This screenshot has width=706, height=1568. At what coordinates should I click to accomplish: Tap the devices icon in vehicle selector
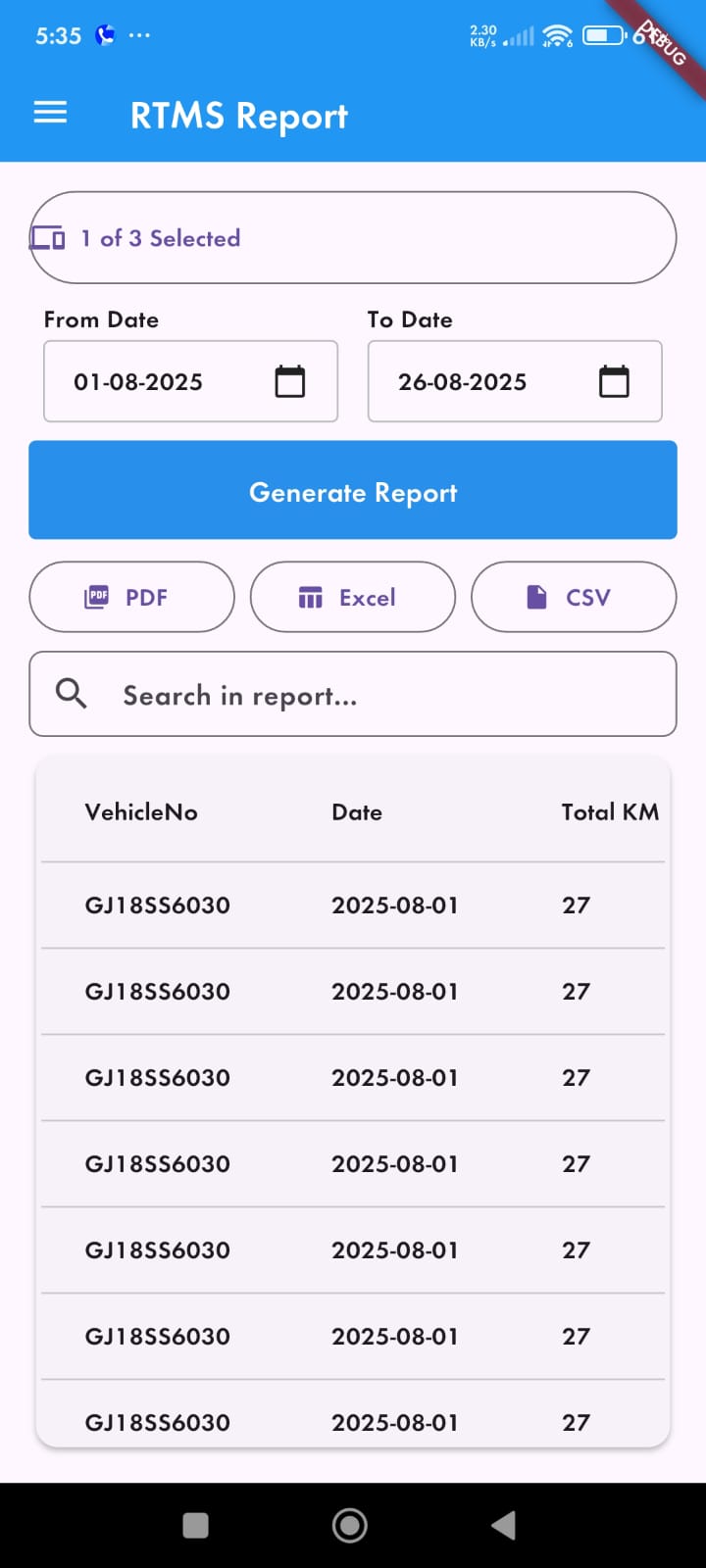pyautogui.click(x=48, y=238)
